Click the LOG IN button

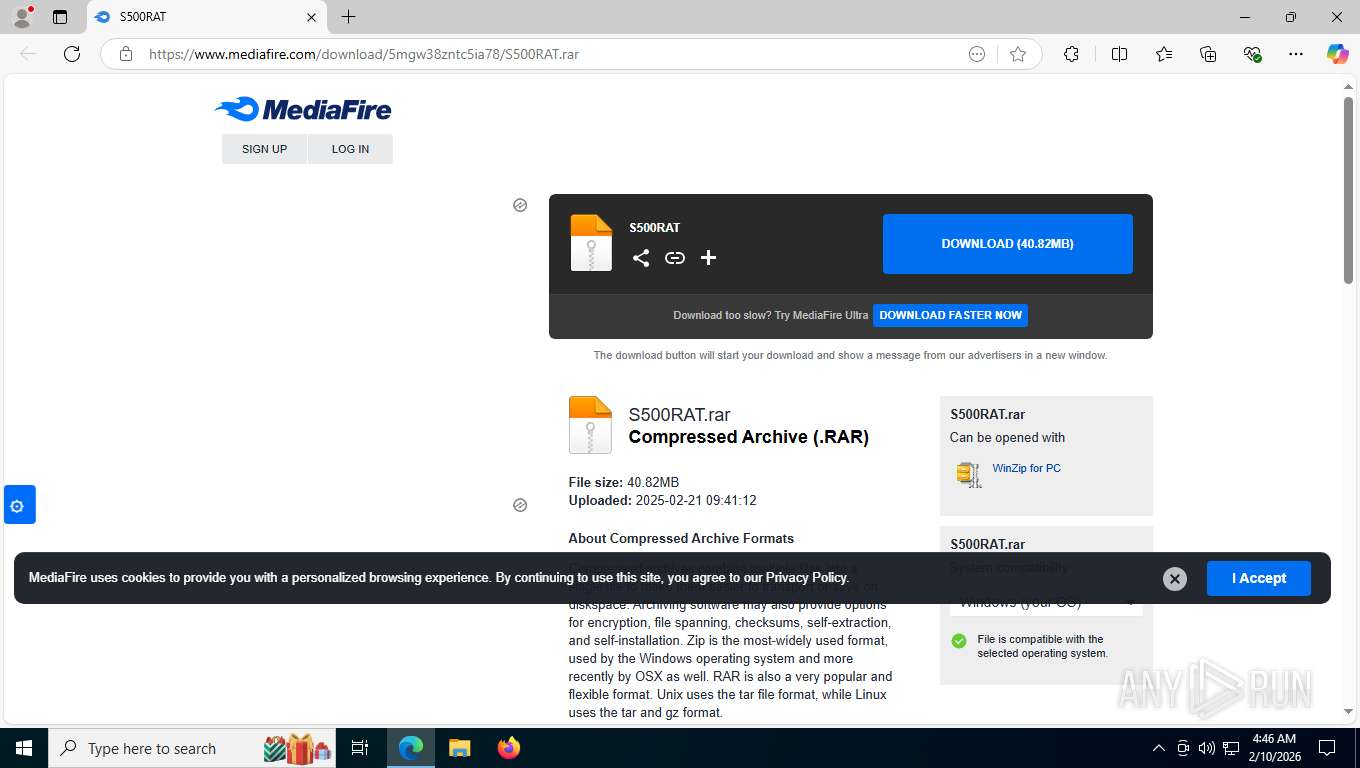click(350, 149)
